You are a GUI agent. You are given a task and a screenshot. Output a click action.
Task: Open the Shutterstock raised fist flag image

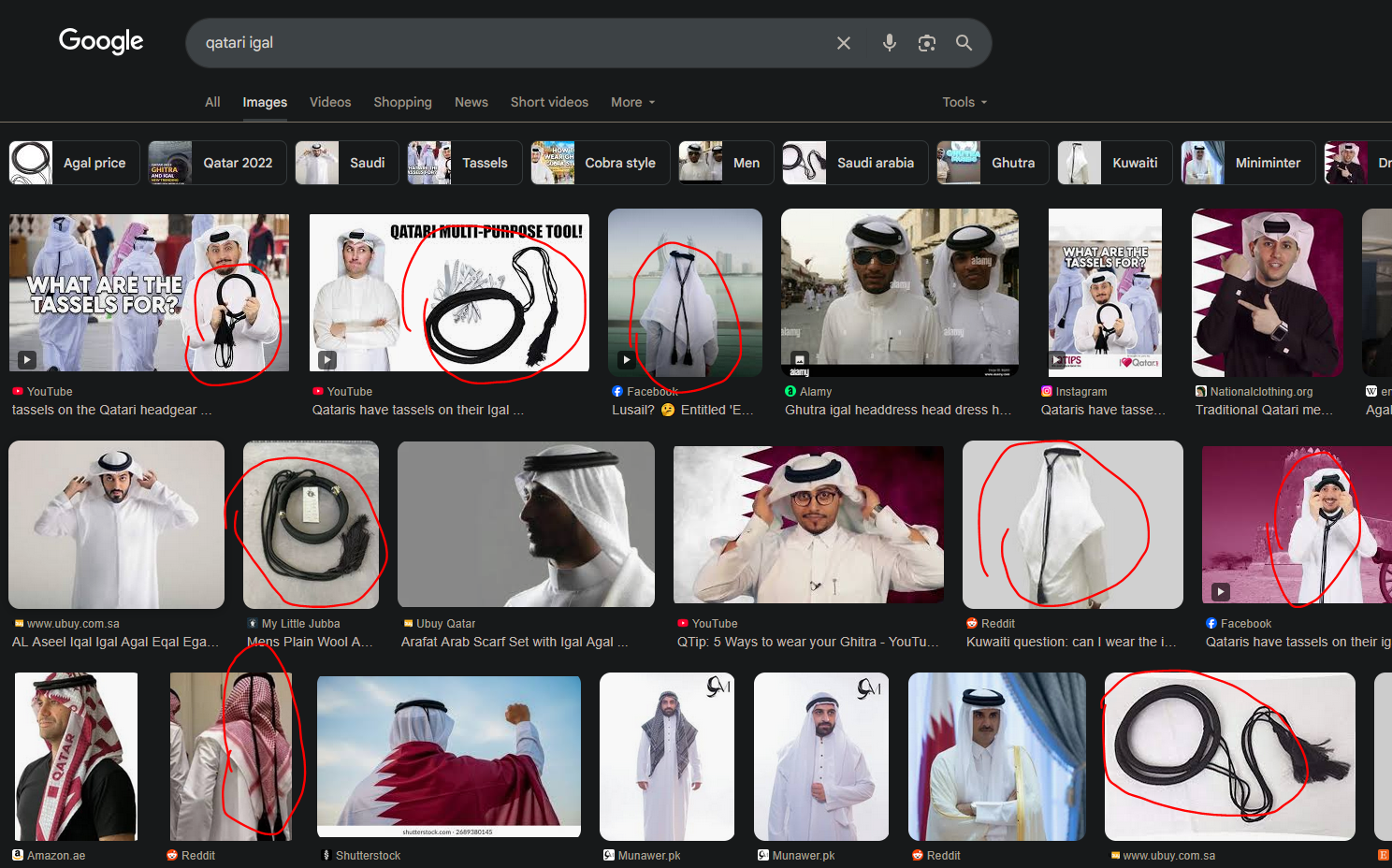click(x=449, y=755)
